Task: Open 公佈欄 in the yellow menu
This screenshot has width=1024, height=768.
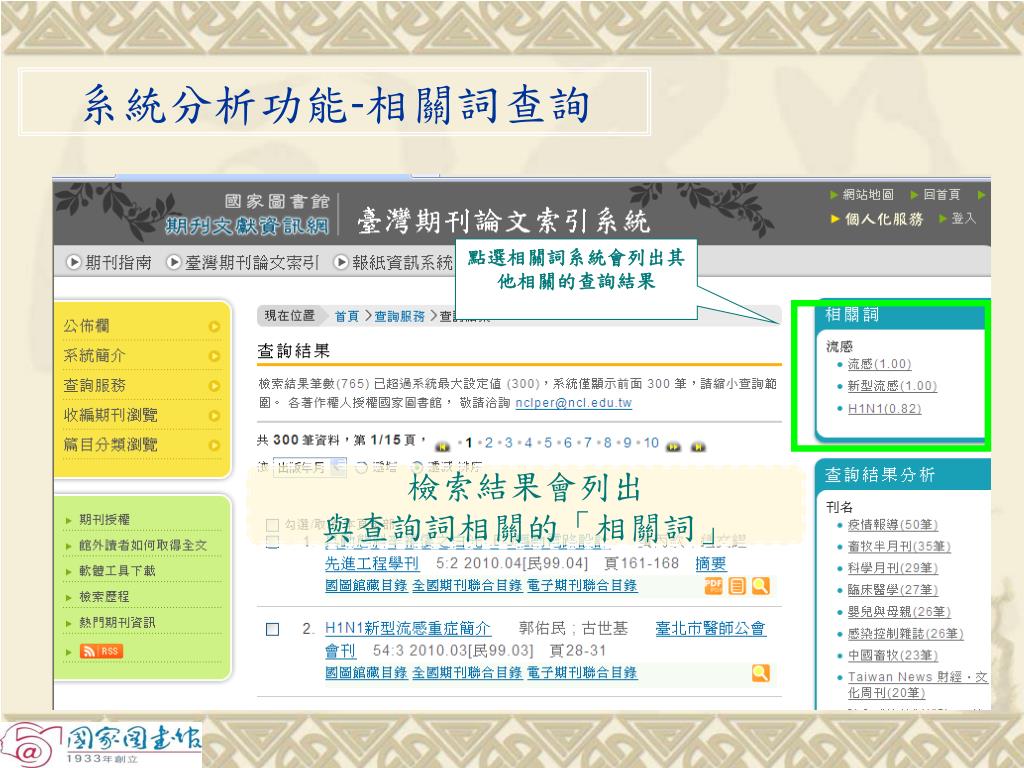Action: [x=86, y=326]
